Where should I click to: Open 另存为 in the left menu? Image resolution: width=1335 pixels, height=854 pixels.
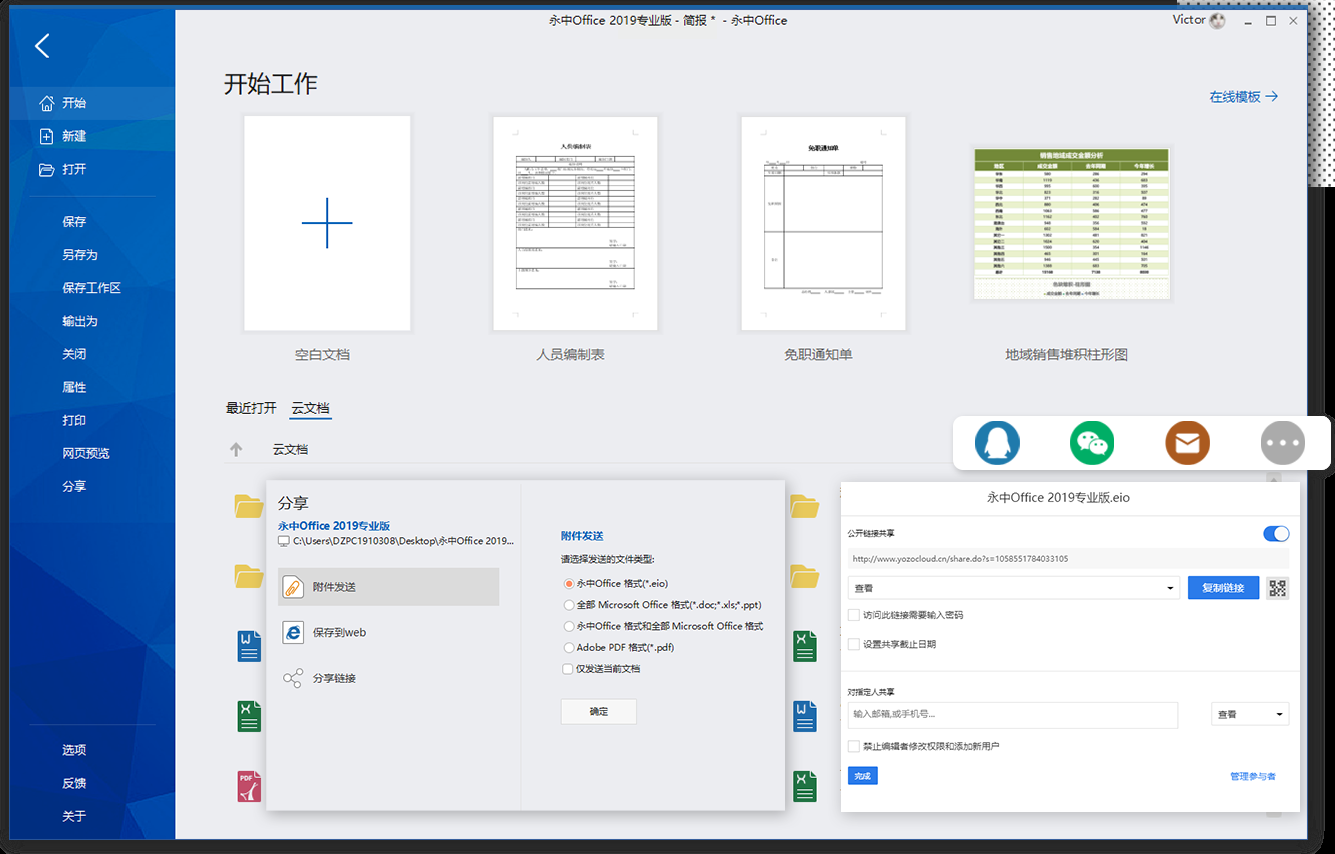80,255
